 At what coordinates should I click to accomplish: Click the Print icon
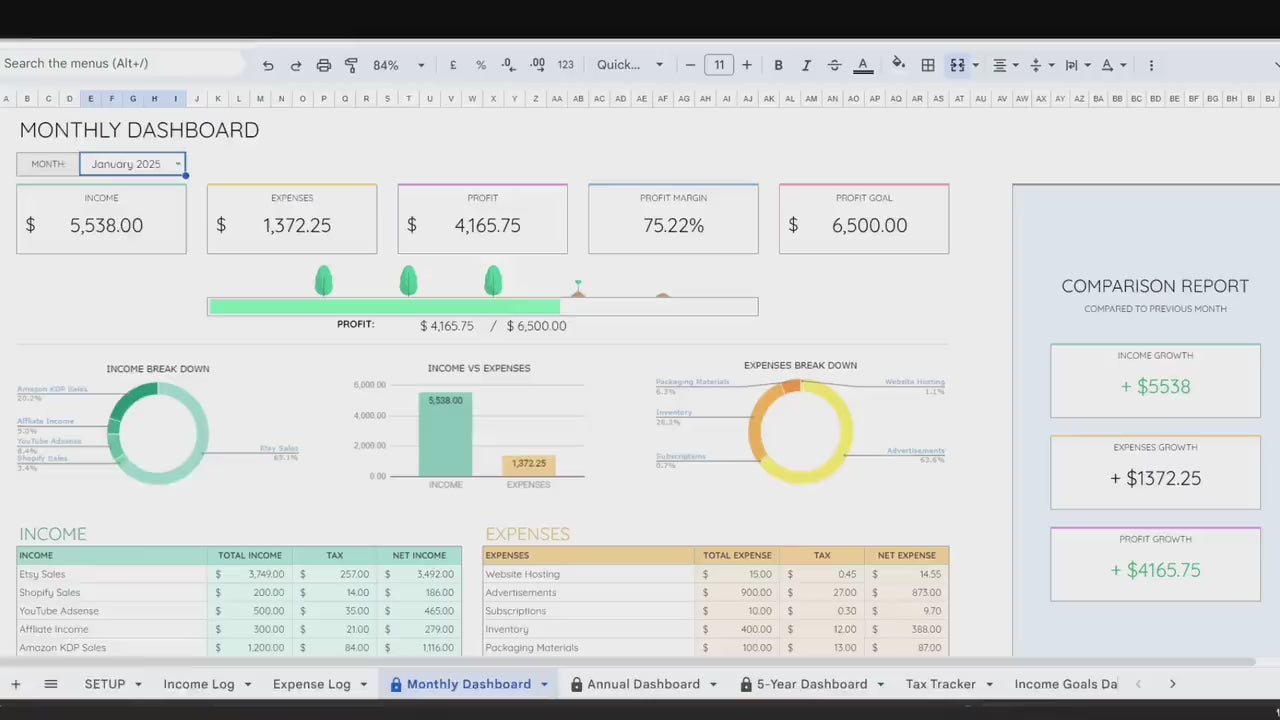pos(323,65)
